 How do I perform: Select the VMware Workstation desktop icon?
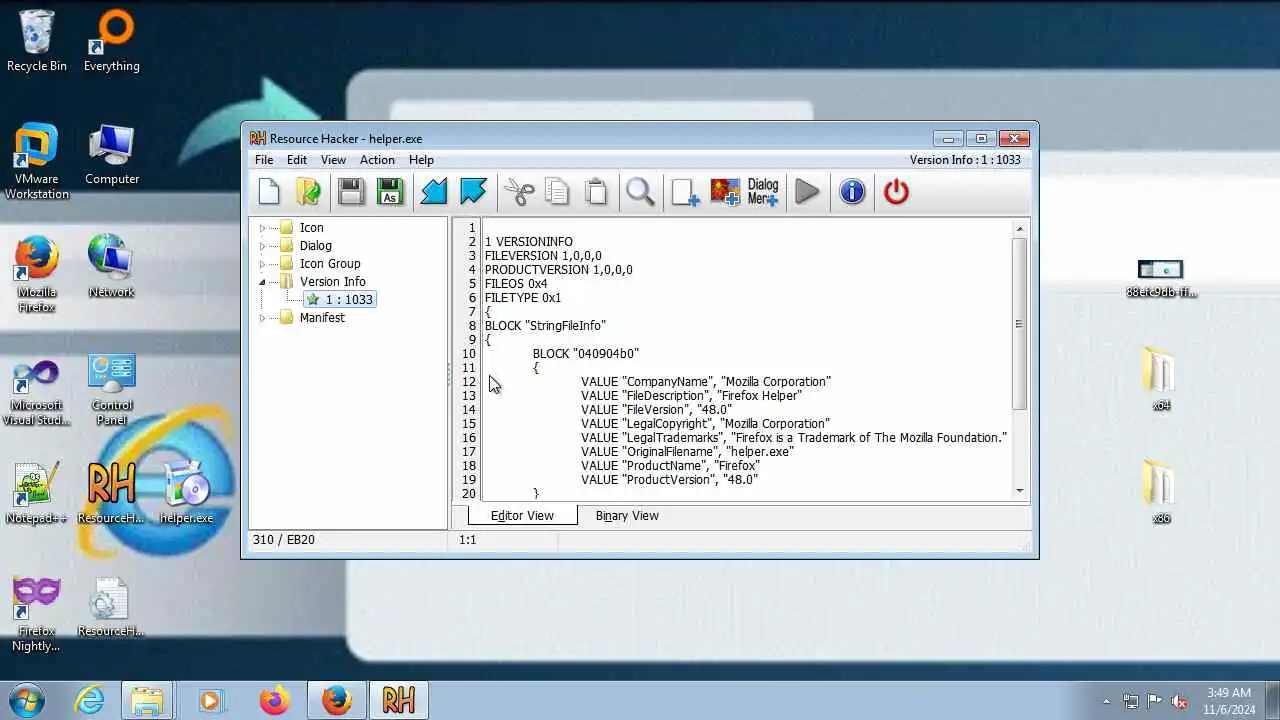coord(37,161)
